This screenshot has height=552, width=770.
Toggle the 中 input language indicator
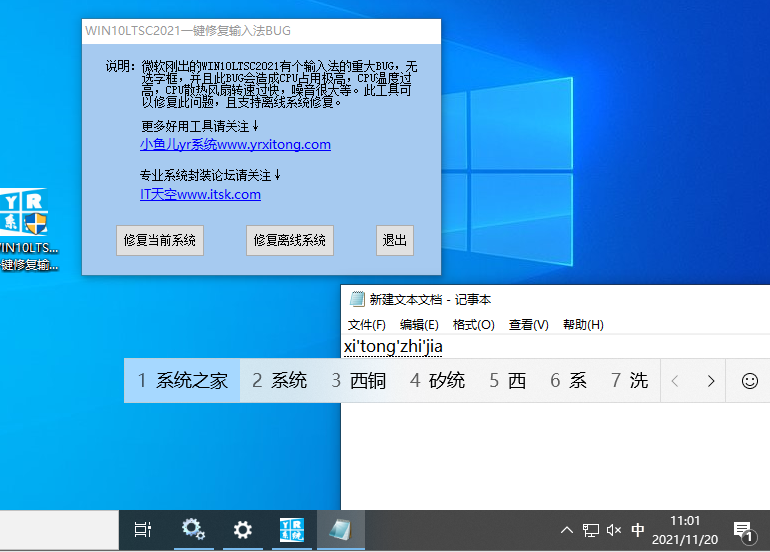(638, 531)
